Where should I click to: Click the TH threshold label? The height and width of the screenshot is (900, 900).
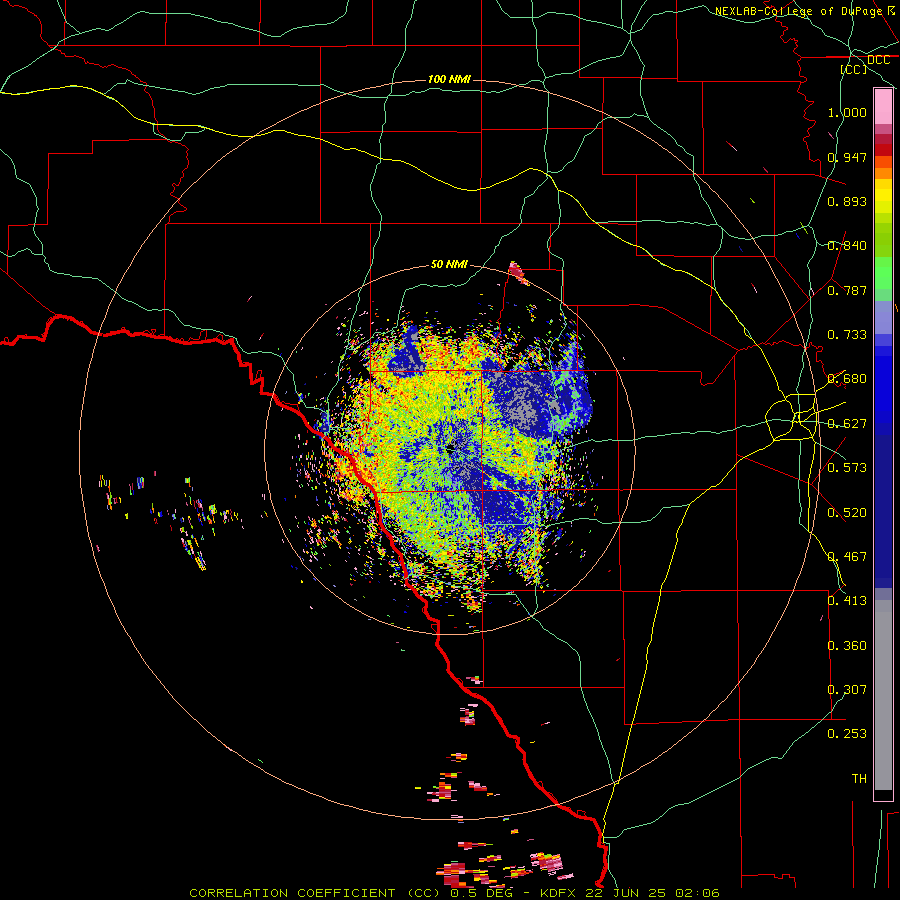coord(859,779)
